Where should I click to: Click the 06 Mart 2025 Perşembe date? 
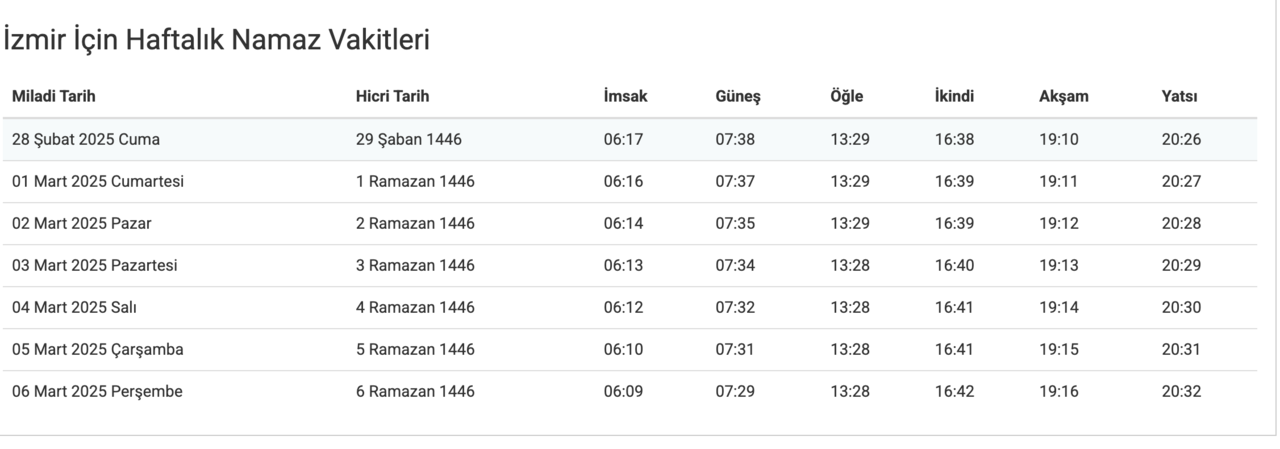97,392
